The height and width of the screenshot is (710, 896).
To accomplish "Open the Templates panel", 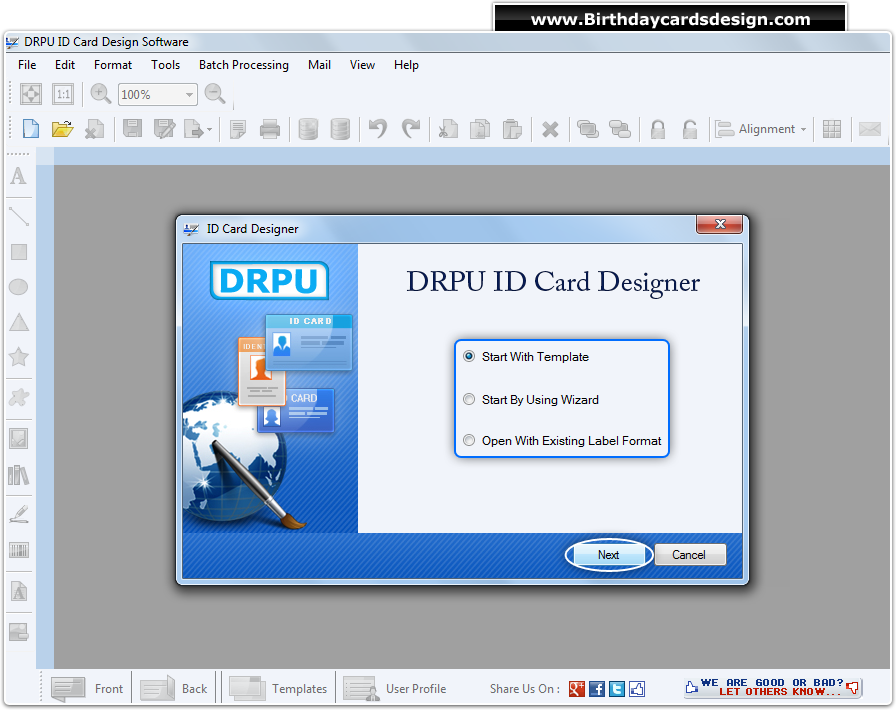I will point(278,688).
